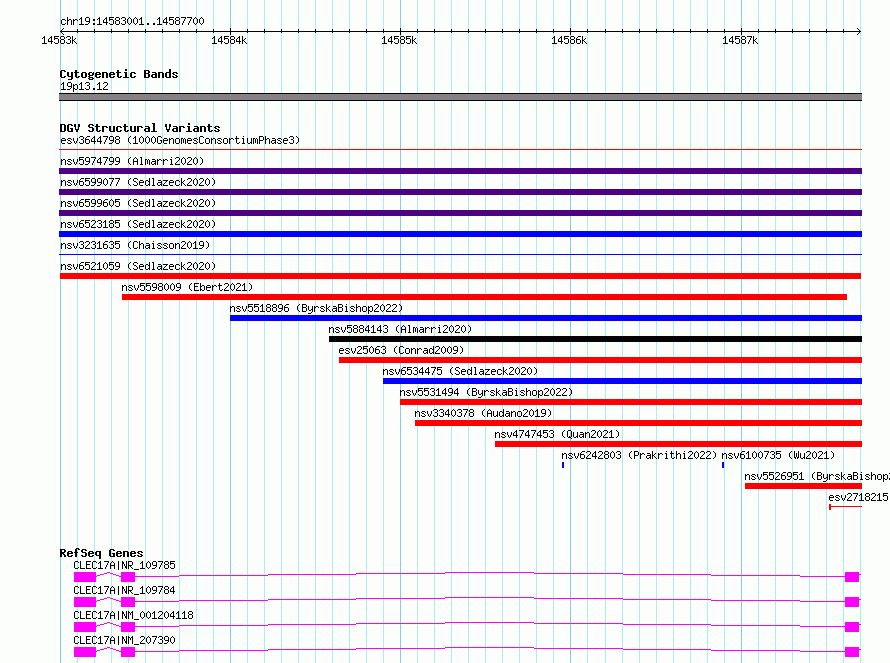Click the first exon block of CLEC17A|NR_109784
This screenshot has width=890, height=663.
pos(85,602)
